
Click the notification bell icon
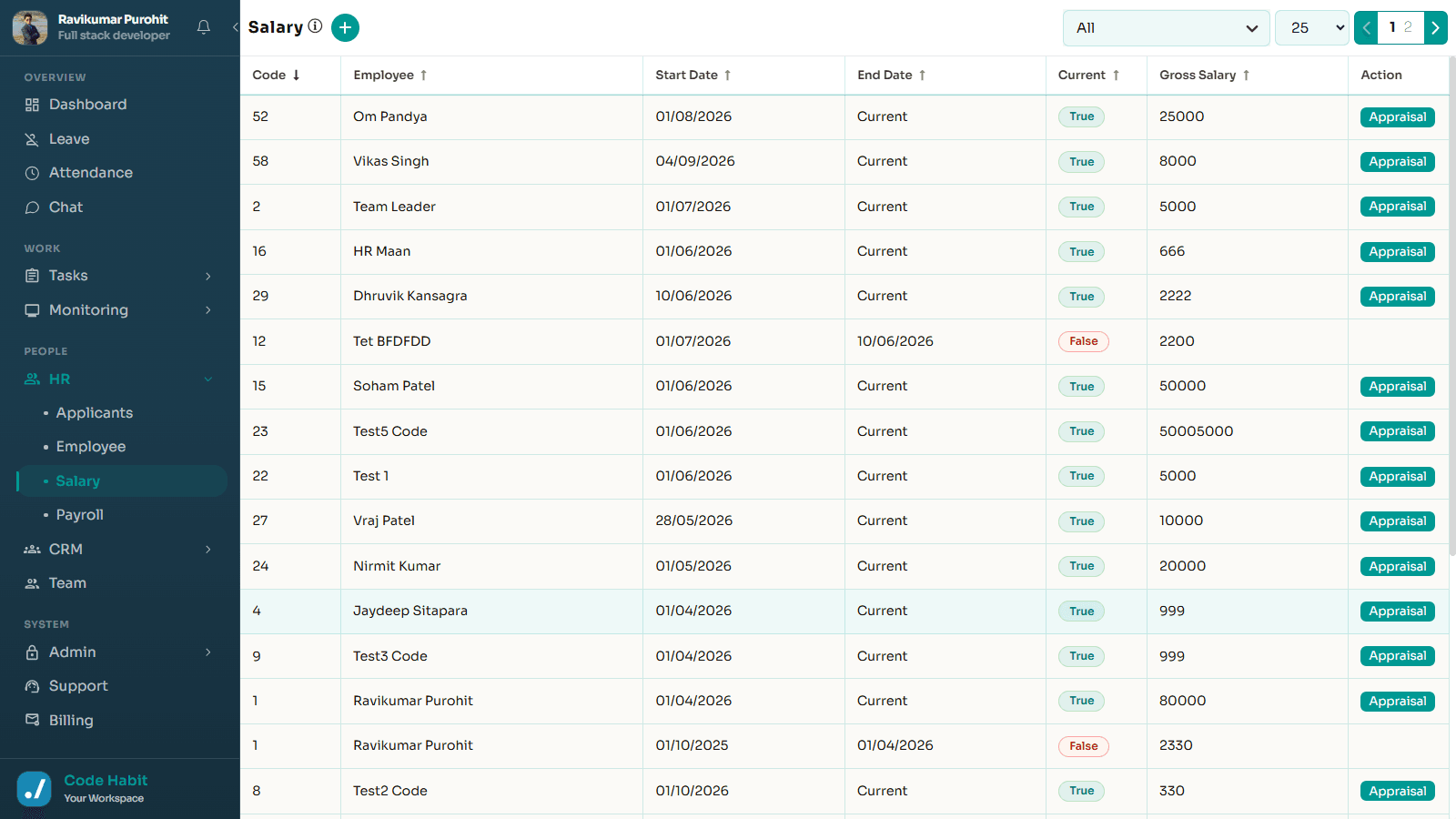coord(204,27)
